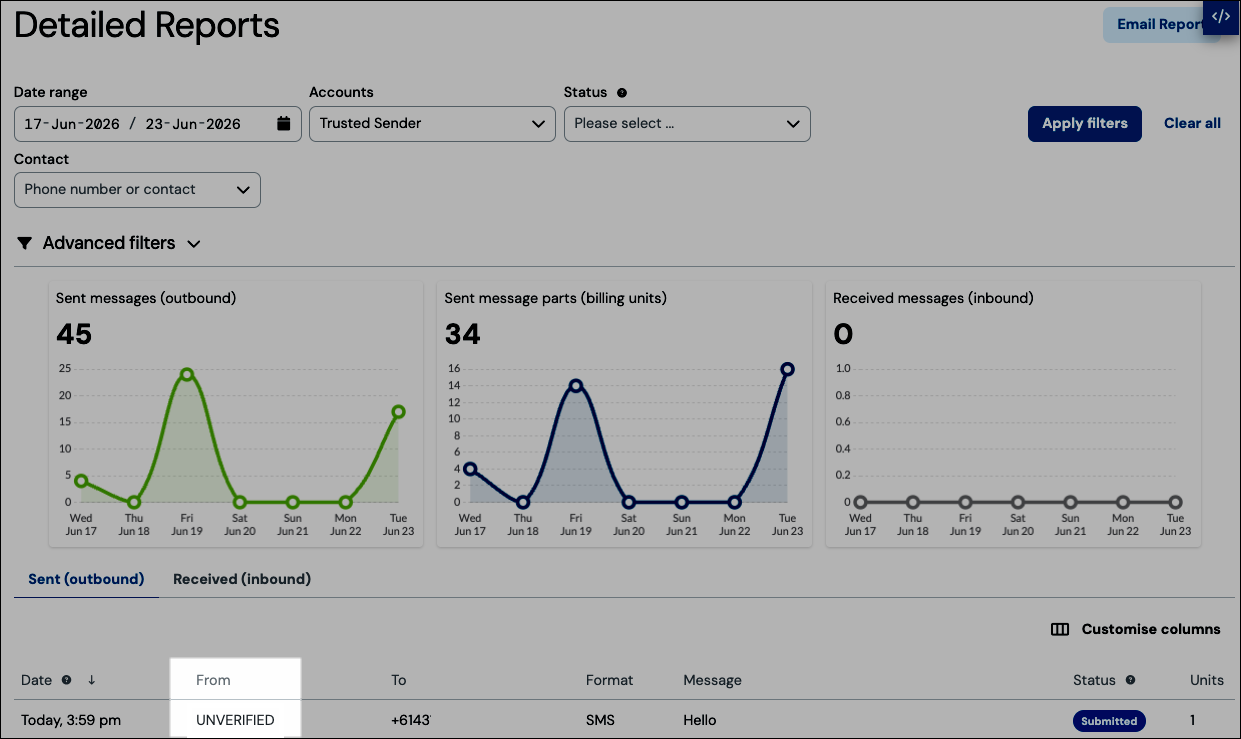The width and height of the screenshot is (1241, 739).
Task: Click the Submitted status badge
Action: click(1109, 721)
